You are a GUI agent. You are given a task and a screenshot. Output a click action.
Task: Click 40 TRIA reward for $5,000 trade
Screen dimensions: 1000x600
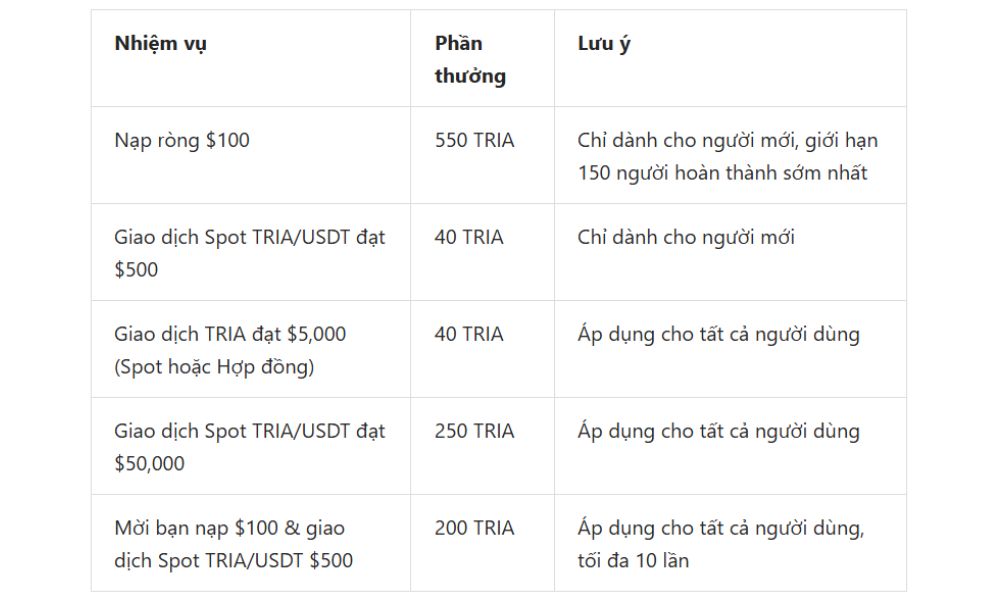[469, 334]
